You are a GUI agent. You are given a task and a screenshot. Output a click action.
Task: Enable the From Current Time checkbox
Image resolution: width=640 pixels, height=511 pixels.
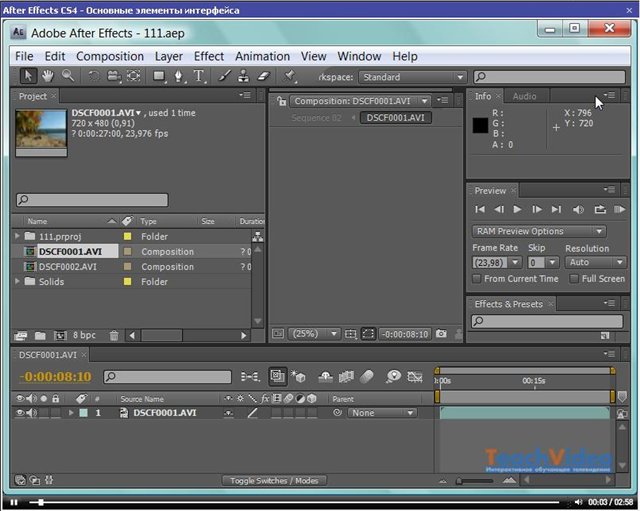click(x=477, y=279)
